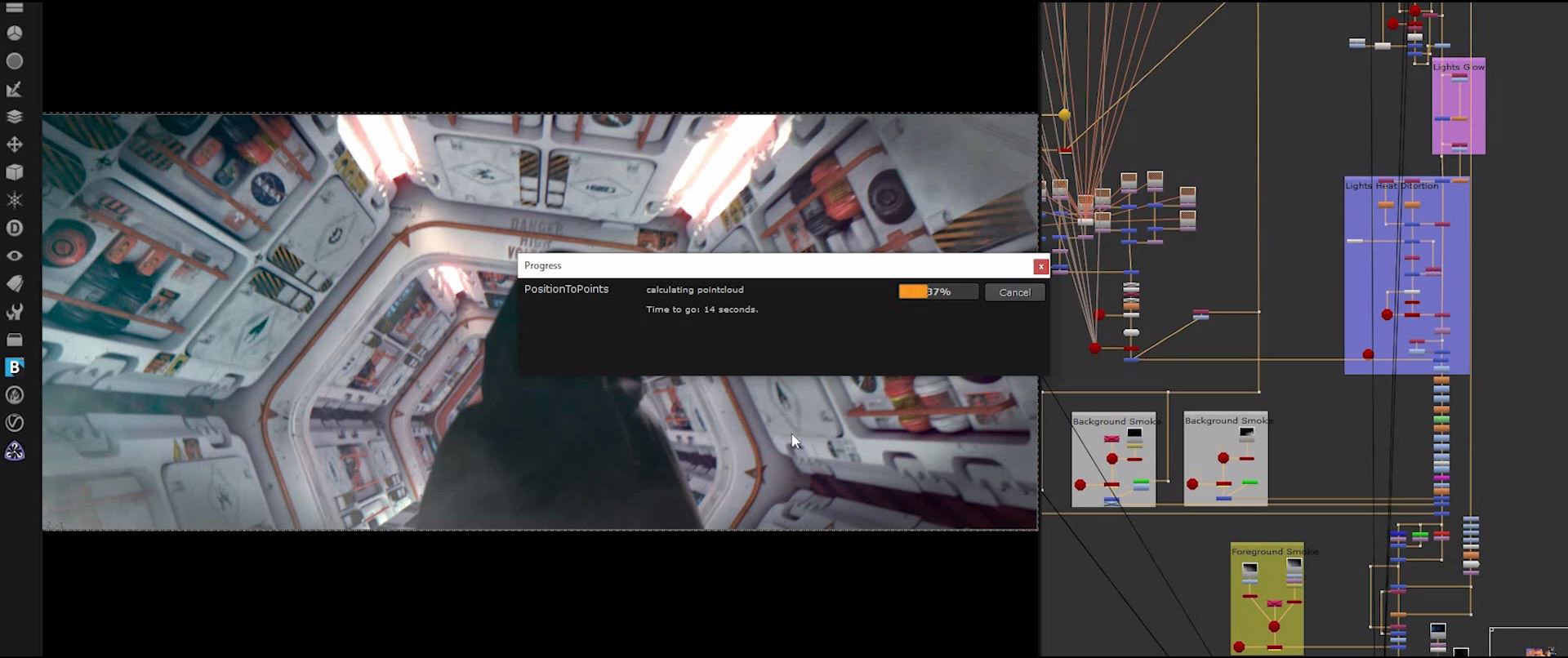
Task: Open the Color nodes menu icon
Action: pos(15,33)
